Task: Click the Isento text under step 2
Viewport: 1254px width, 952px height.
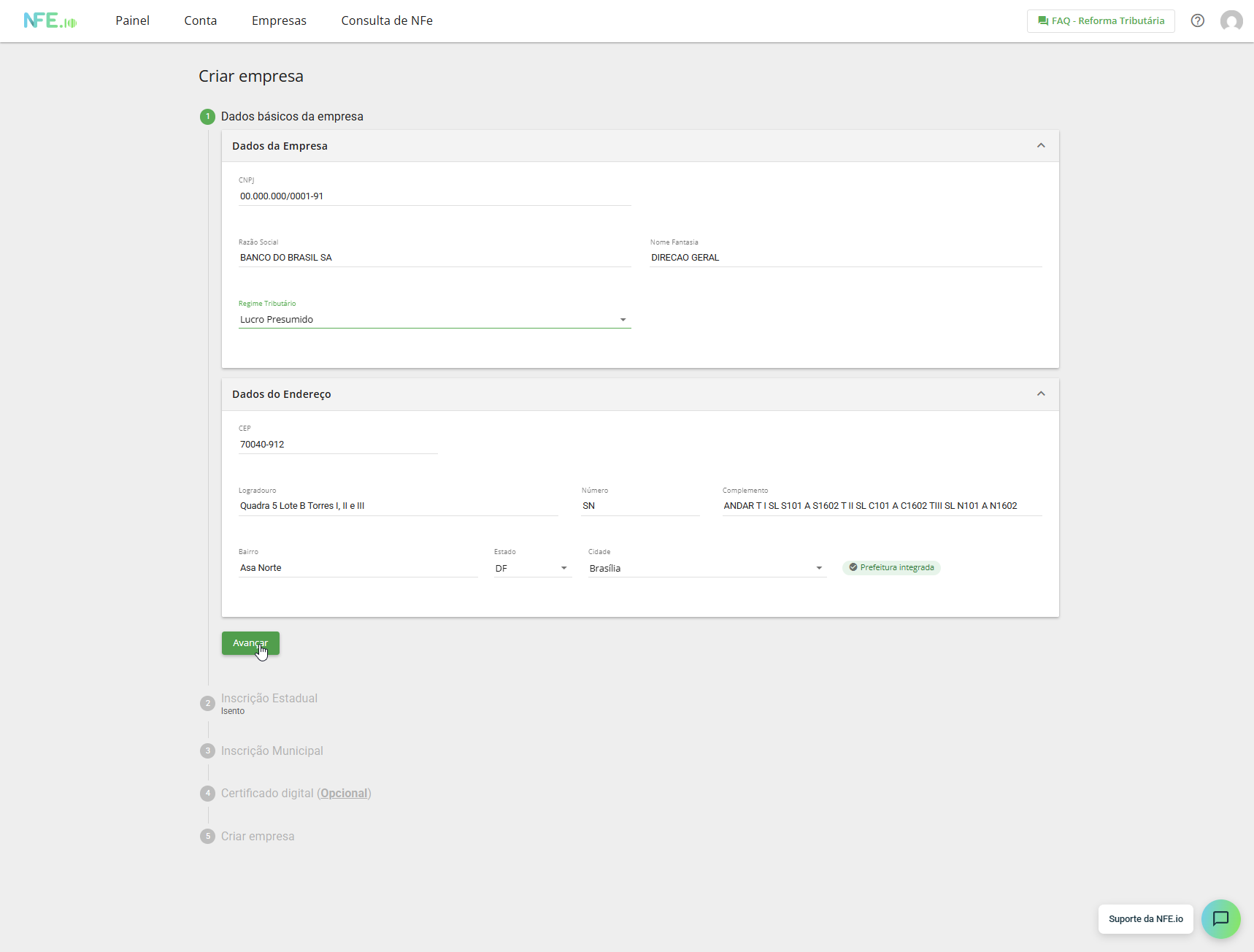Action: pos(233,711)
